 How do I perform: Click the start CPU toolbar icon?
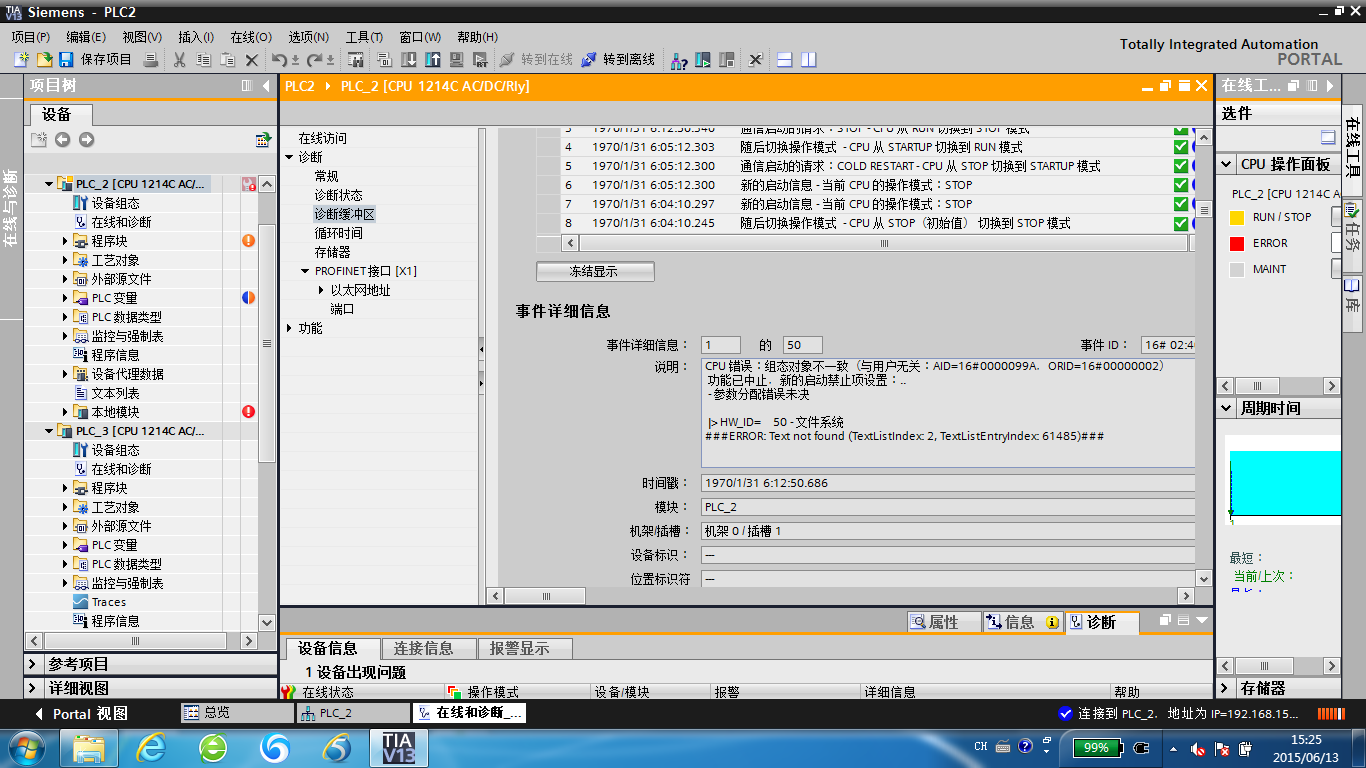pos(703,60)
